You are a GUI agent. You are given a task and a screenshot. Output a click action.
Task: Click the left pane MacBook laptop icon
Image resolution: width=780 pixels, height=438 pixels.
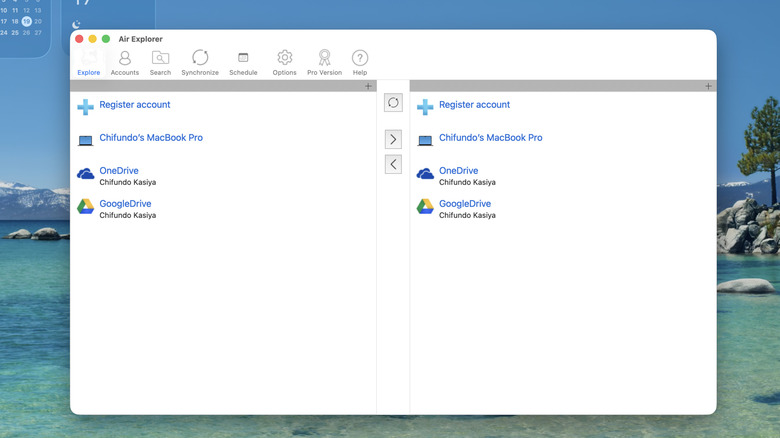(86, 141)
